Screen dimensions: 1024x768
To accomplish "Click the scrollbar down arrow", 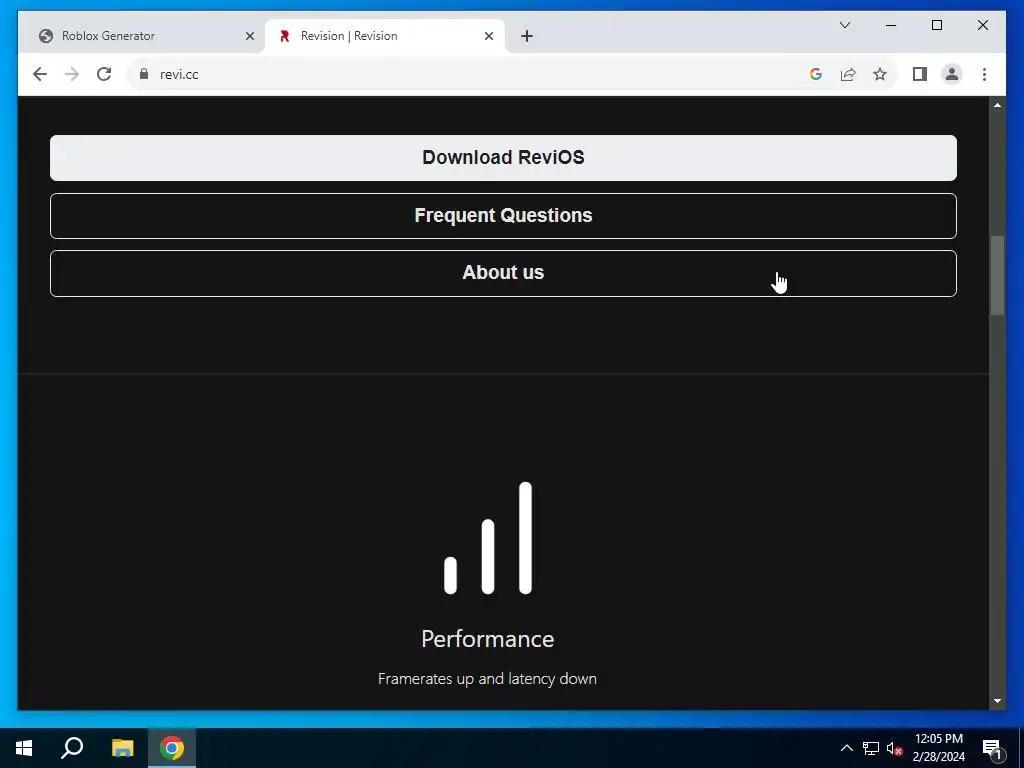I will pos(997,701).
